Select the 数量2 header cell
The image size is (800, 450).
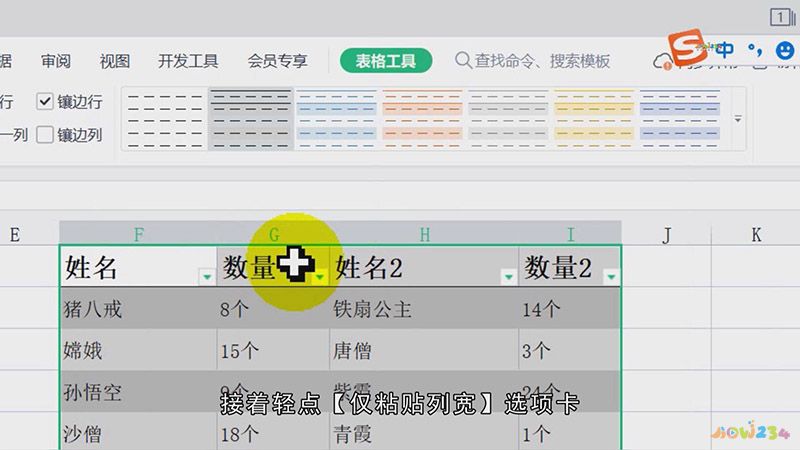click(570, 266)
